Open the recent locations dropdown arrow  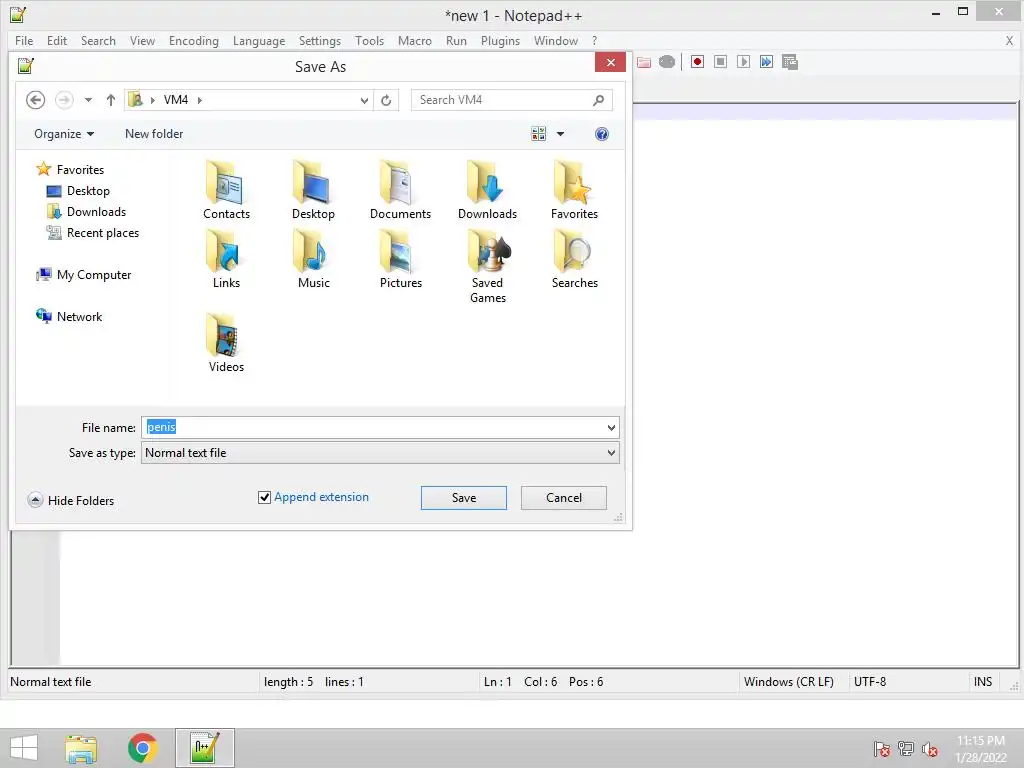coord(88,100)
